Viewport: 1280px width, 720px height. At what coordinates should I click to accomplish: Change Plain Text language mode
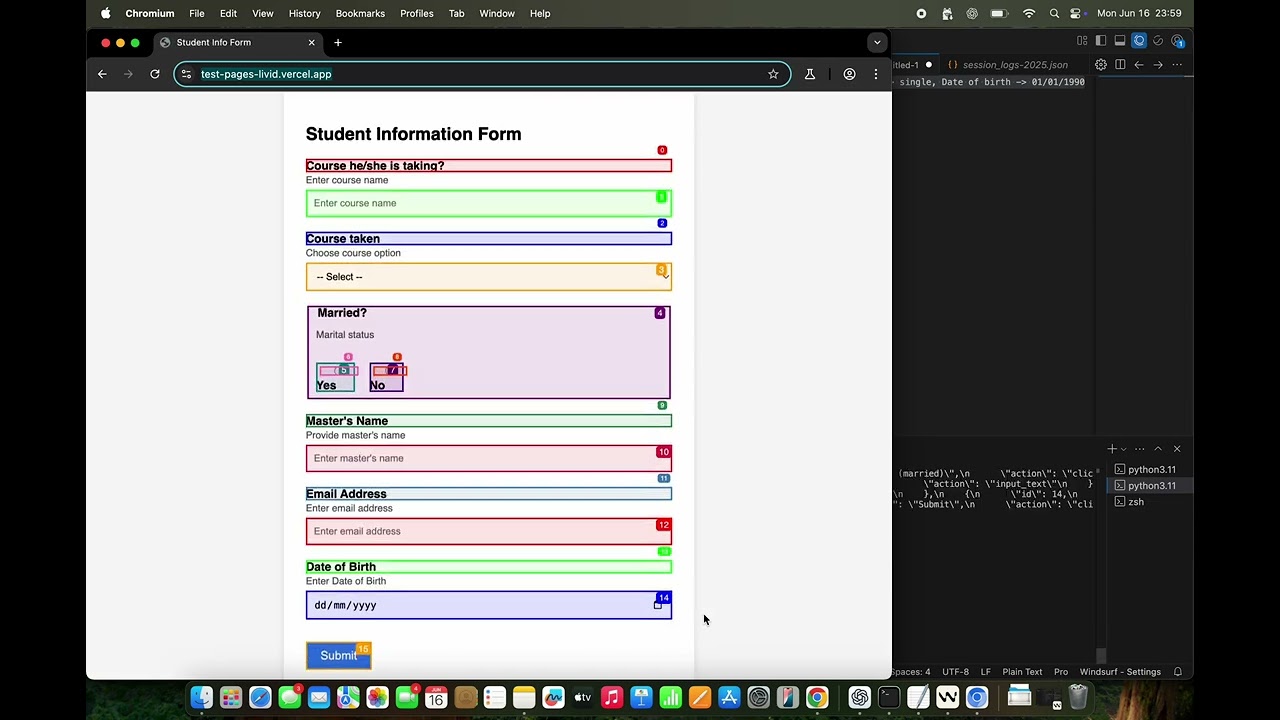point(1022,672)
